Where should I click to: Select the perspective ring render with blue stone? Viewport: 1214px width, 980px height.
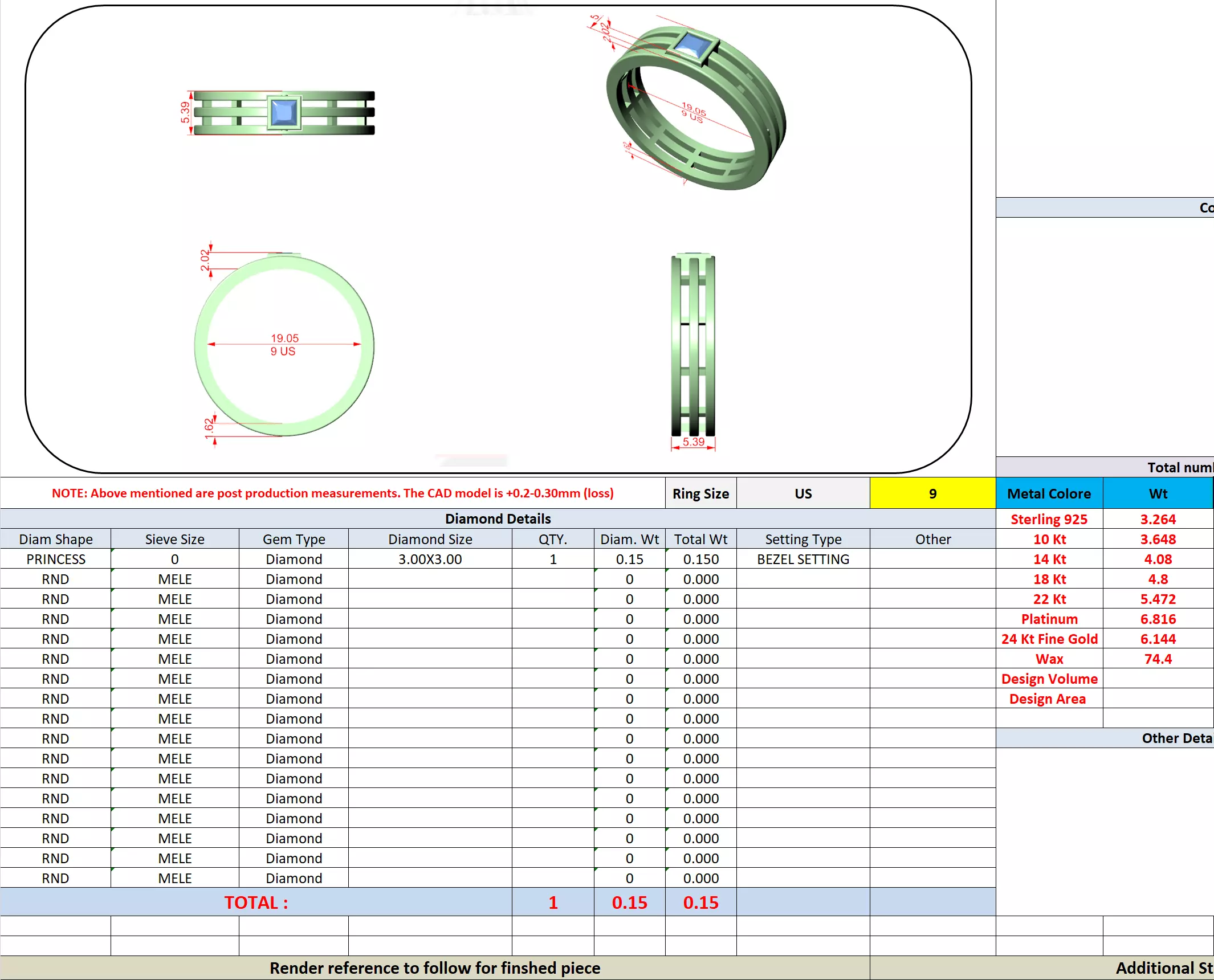tap(695, 107)
